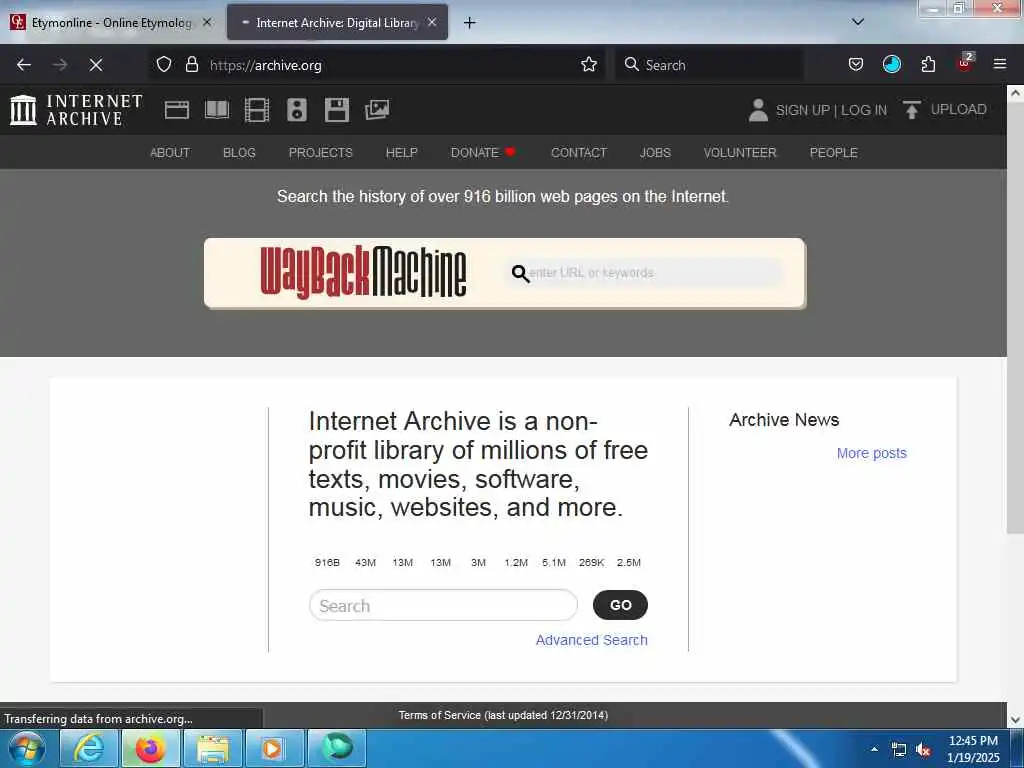Click the taskbar clock showing 12:45 PM
The width and height of the screenshot is (1024, 768).
(x=973, y=748)
